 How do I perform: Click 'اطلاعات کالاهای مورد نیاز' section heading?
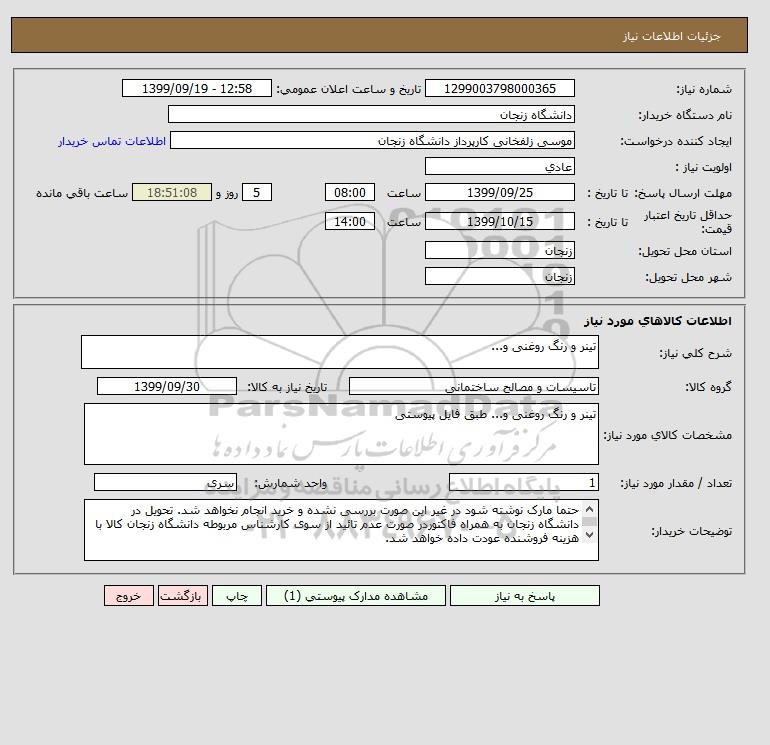(x=658, y=321)
